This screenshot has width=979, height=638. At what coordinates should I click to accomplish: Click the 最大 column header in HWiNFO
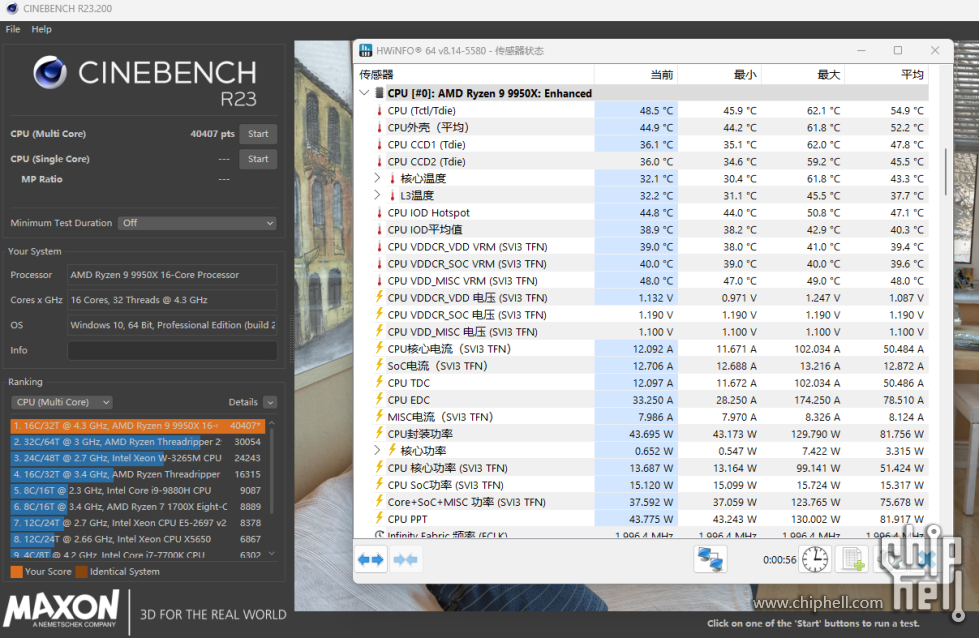point(803,75)
